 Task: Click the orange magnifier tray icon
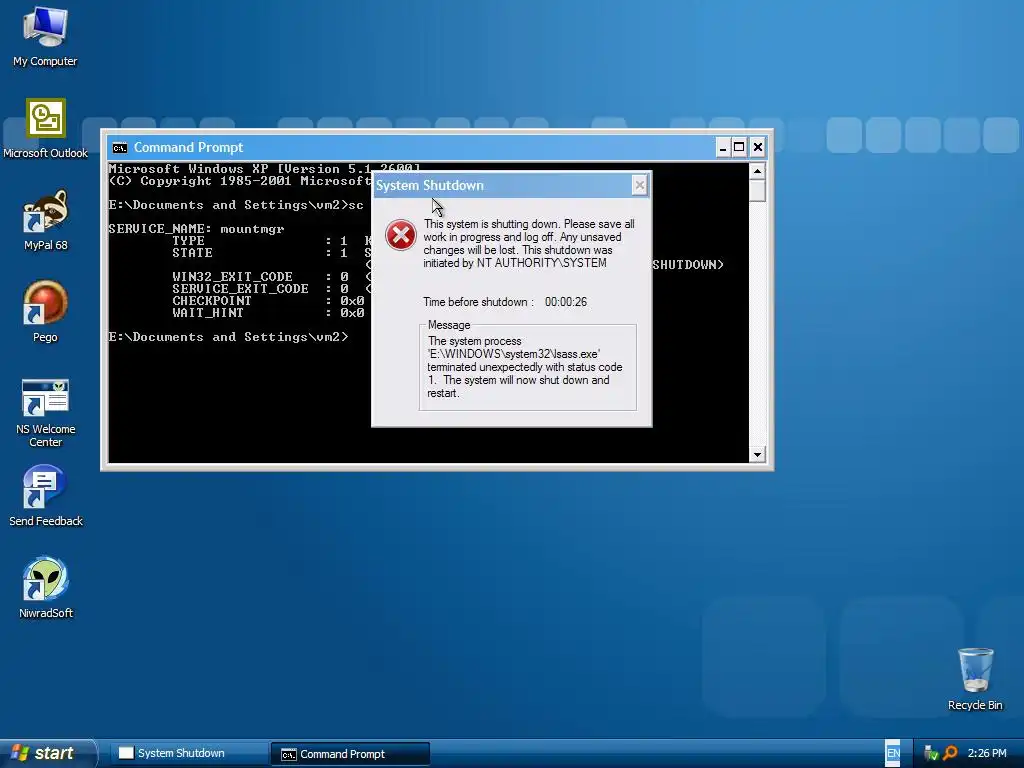[x=950, y=753]
